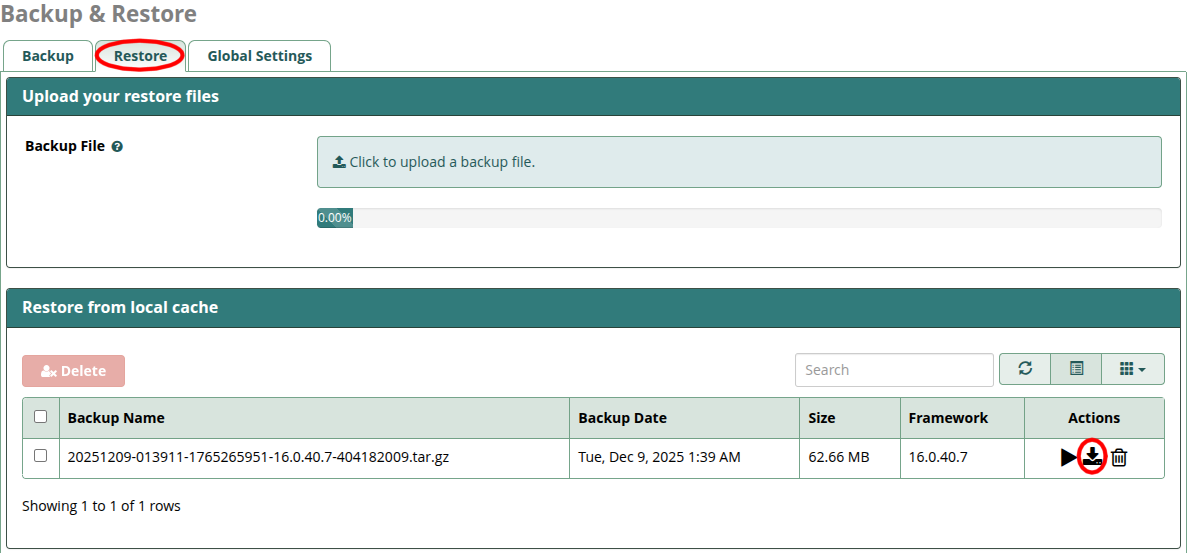Open the columns dropdown menu
The width and height of the screenshot is (1190, 553).
point(1133,369)
